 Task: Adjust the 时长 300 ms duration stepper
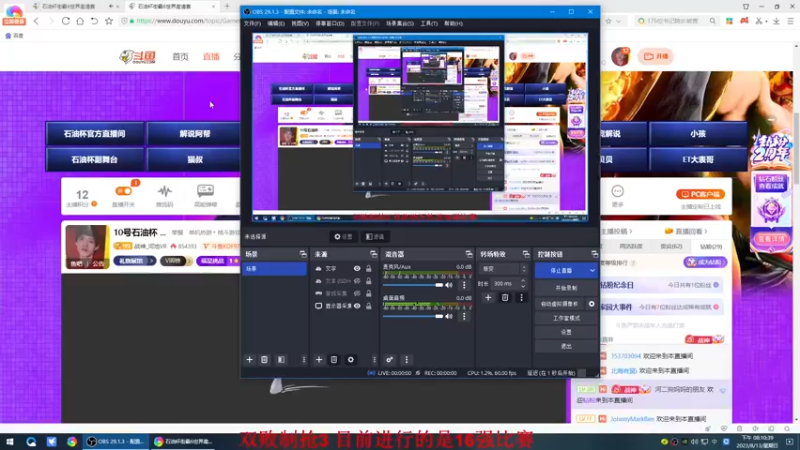pos(522,284)
